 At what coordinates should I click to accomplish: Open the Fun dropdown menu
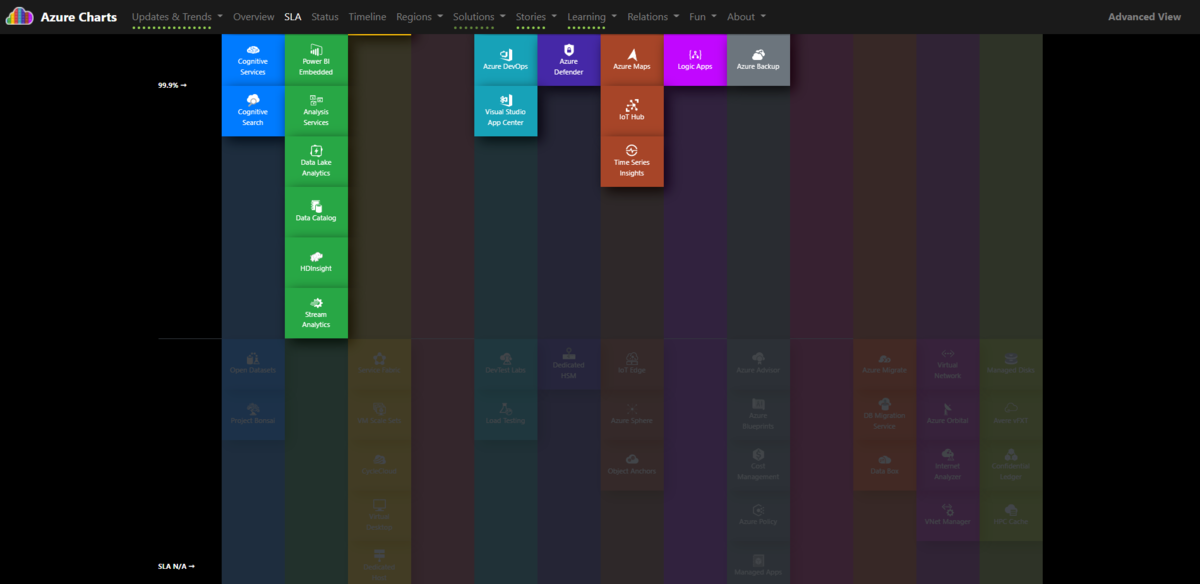click(703, 17)
